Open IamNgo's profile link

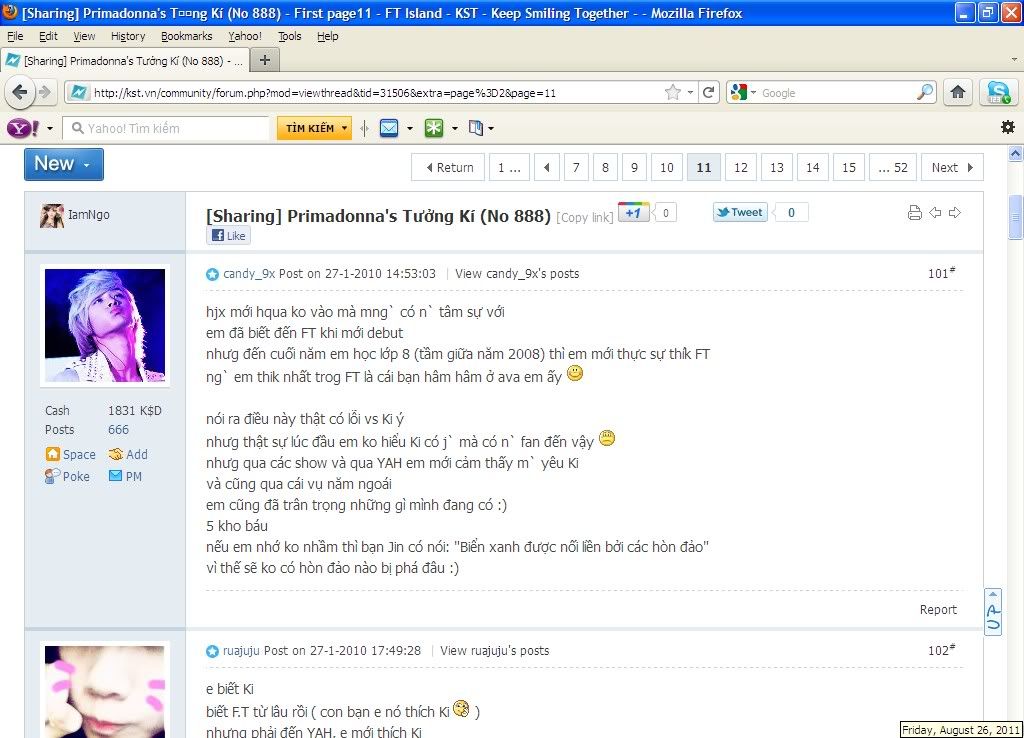coord(89,214)
